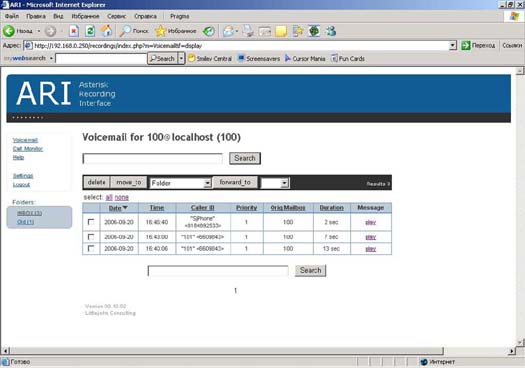The height and width of the screenshot is (368, 525).
Task: Check the 16:40:06 voicemail row checkbox
Action: point(91,248)
